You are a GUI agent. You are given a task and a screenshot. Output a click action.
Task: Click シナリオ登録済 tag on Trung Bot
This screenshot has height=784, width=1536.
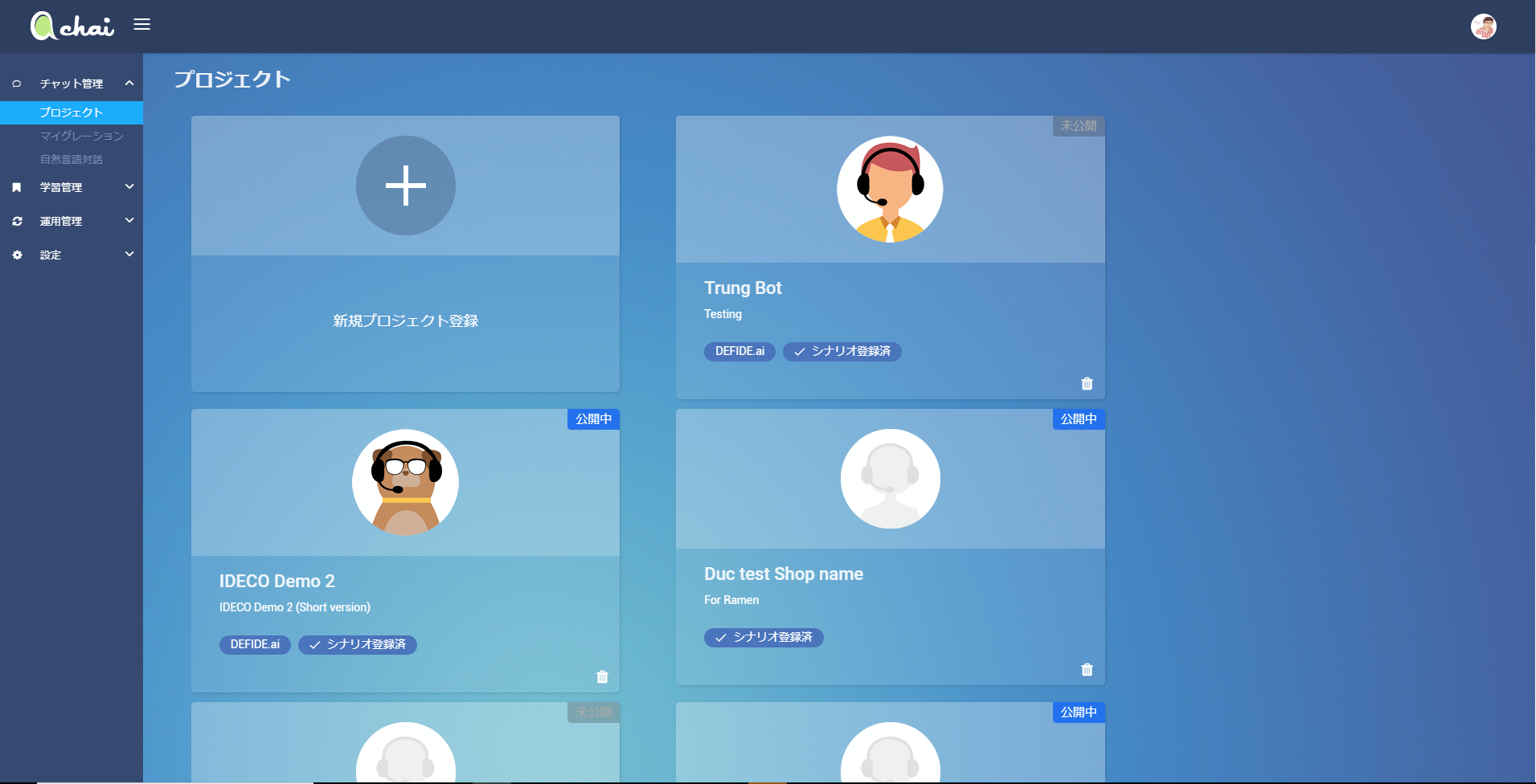[842, 351]
